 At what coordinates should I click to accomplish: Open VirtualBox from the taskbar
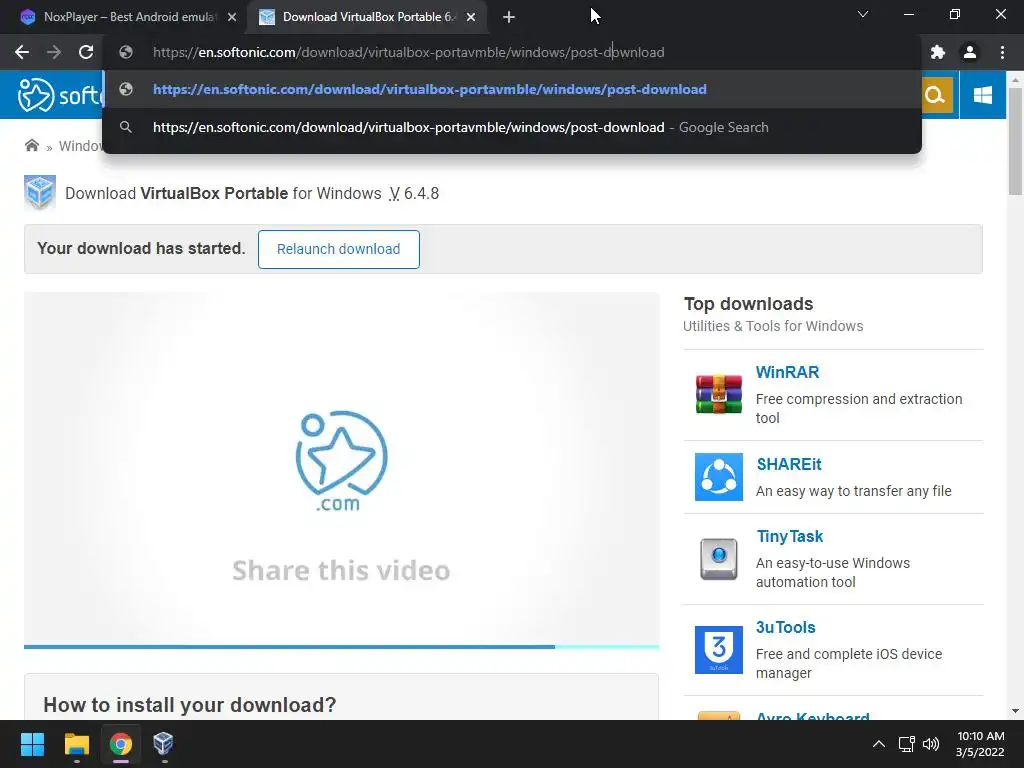click(x=163, y=744)
